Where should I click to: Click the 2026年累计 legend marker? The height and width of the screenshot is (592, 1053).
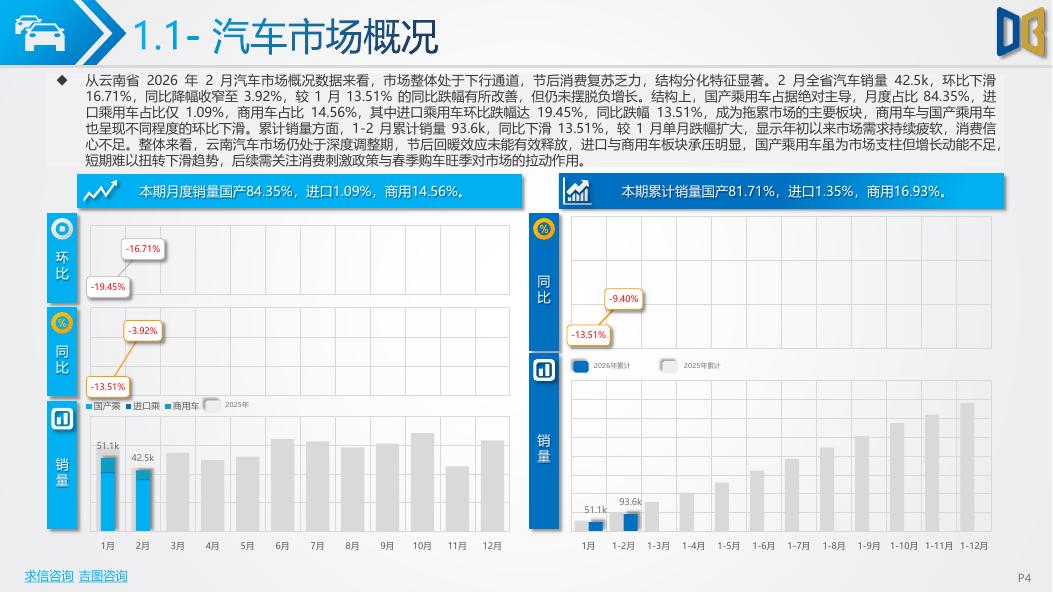[581, 366]
